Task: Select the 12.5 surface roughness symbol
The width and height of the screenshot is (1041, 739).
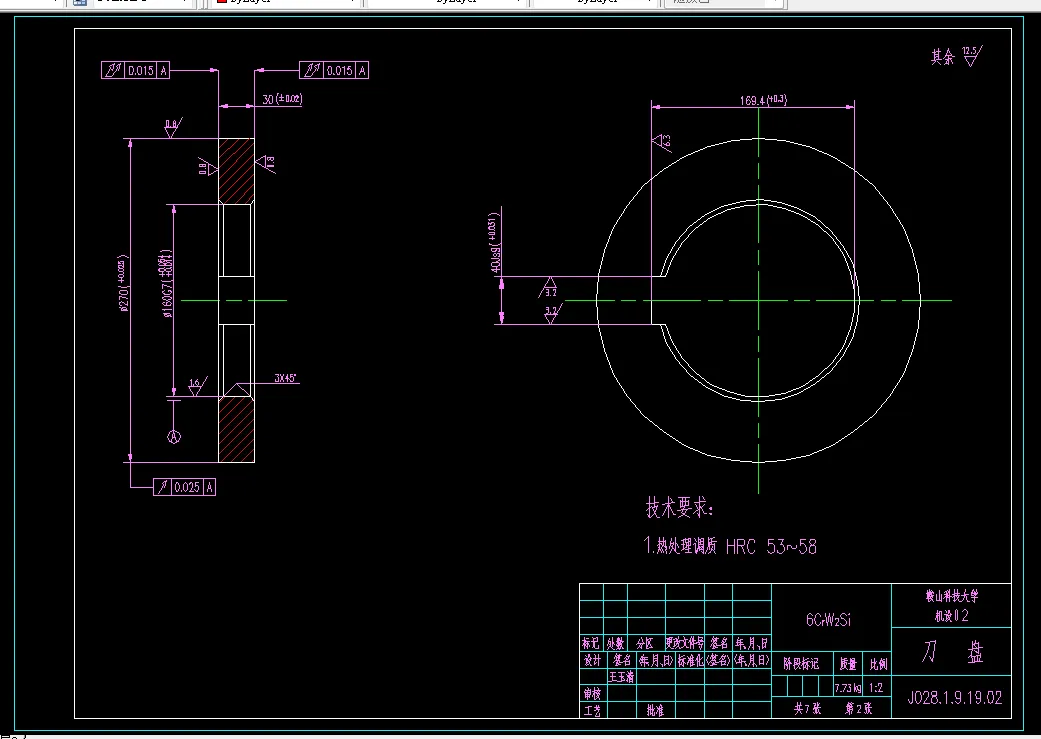Action: [970, 55]
